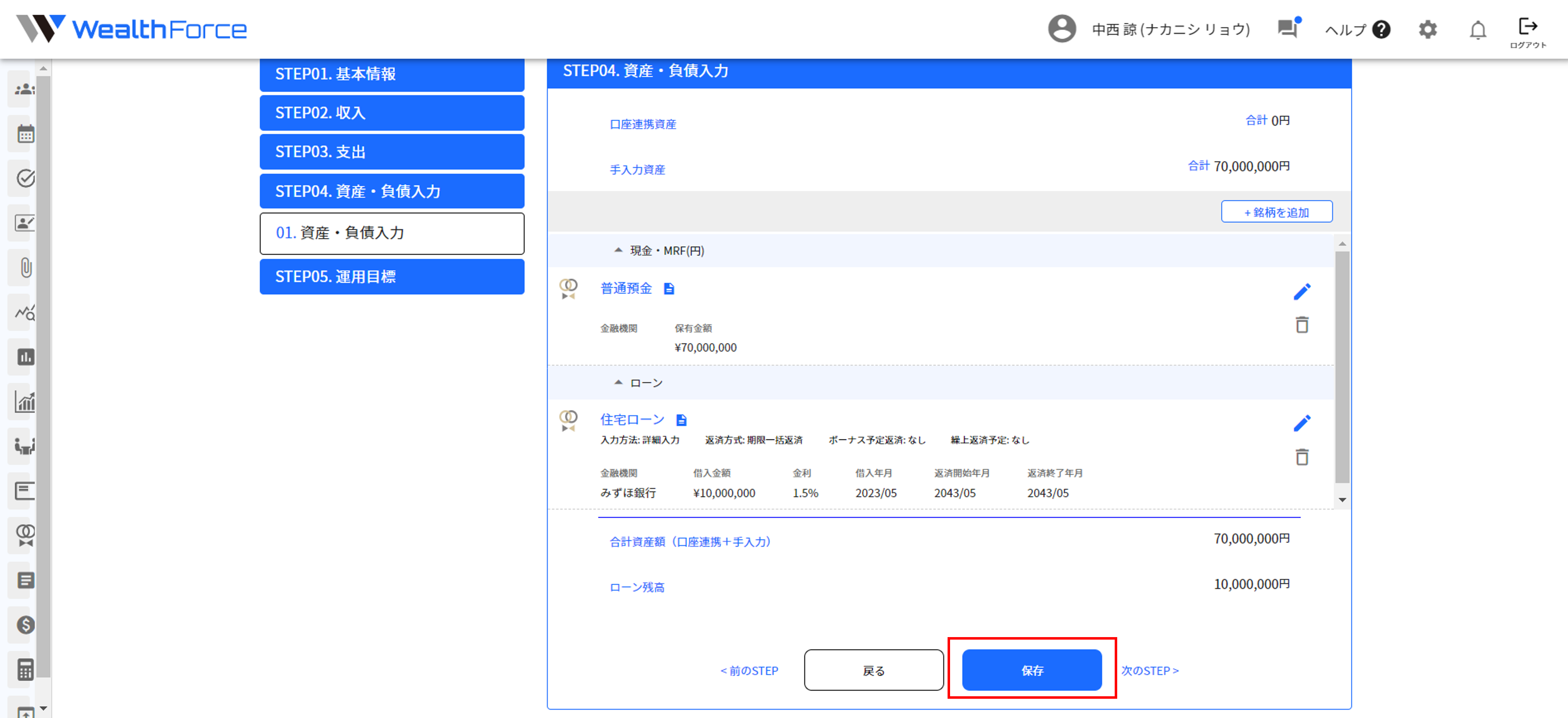Click the ＜前のSTEP link
Screen dimensions: 1568x718
pyautogui.click(x=749, y=671)
